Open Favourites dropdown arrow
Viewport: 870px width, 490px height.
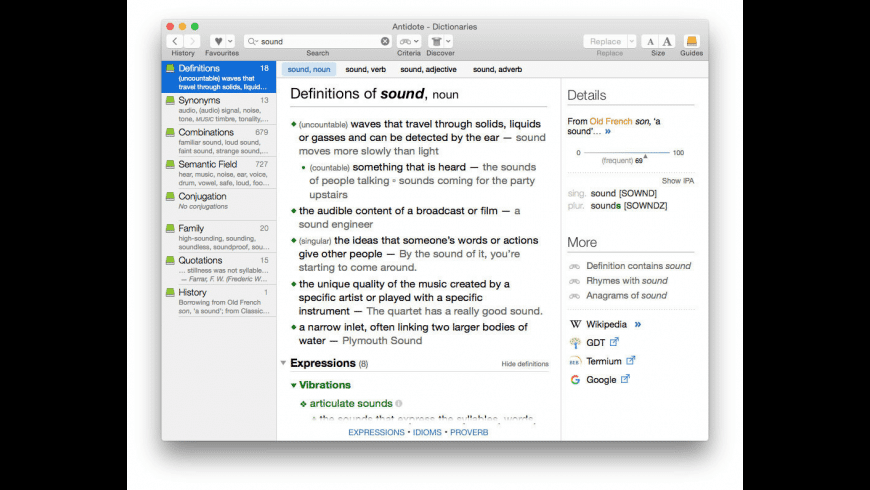point(230,41)
